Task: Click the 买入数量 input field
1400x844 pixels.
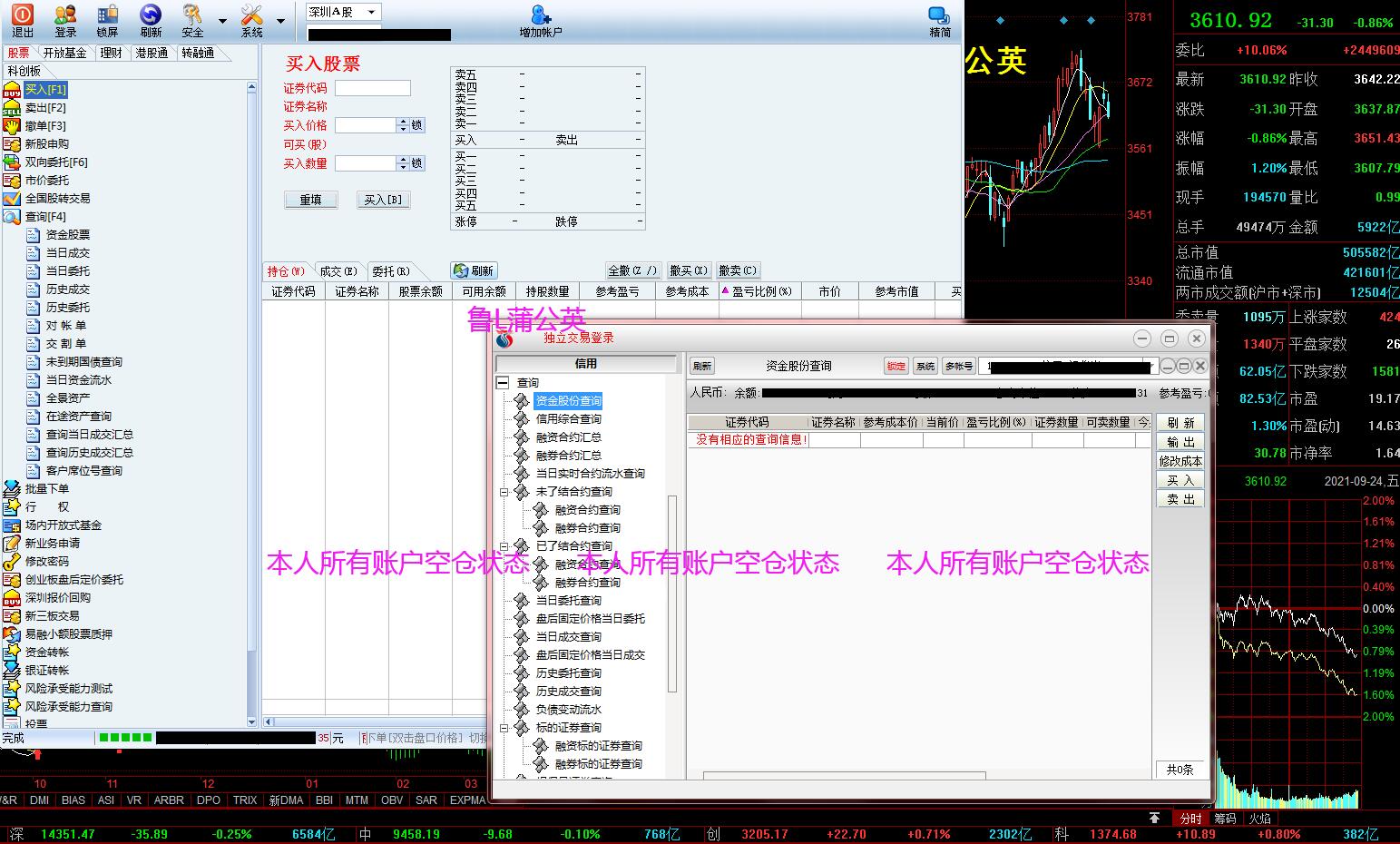Action: 366,163
